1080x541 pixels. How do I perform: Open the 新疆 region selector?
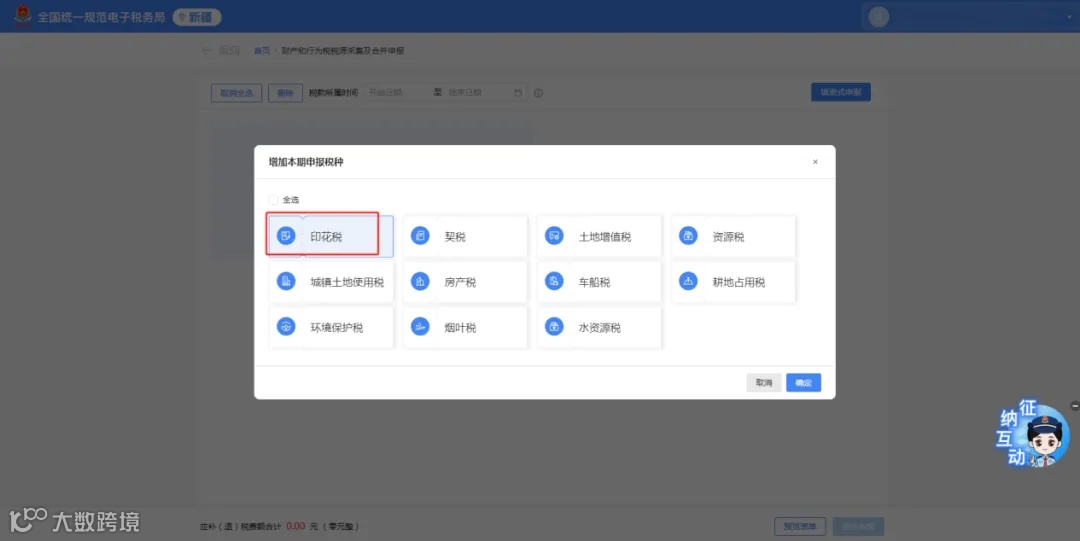point(197,17)
